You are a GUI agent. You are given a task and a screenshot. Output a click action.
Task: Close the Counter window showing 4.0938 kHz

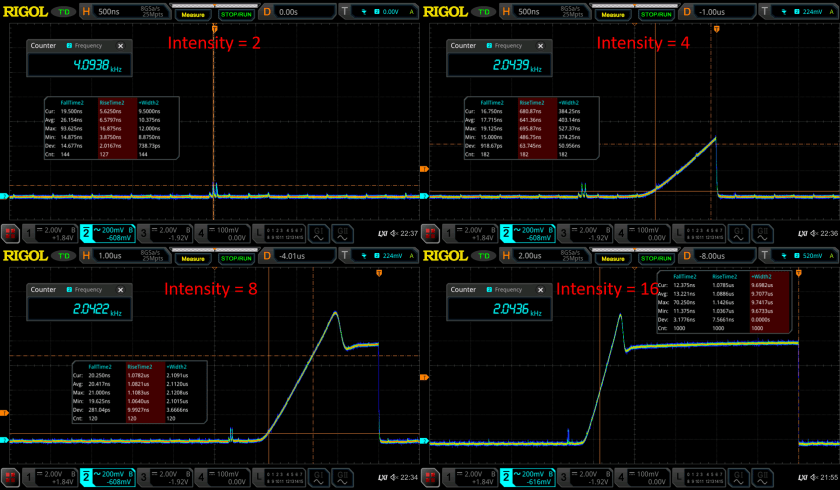point(120,46)
